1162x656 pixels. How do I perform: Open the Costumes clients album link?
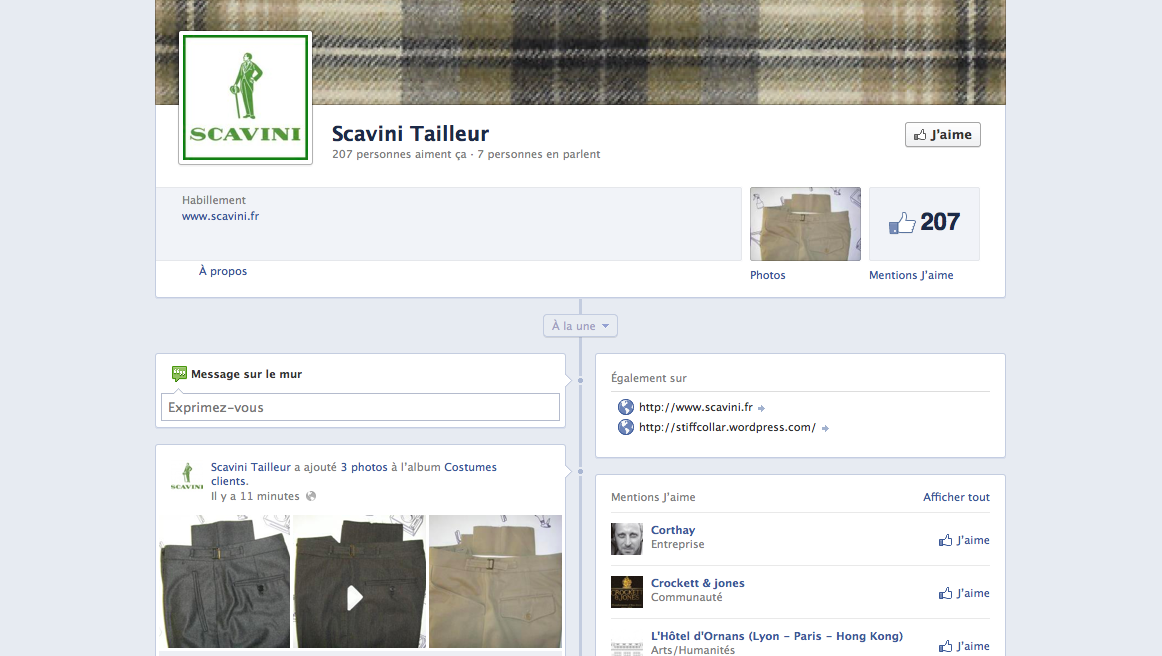pyautogui.click(x=470, y=467)
